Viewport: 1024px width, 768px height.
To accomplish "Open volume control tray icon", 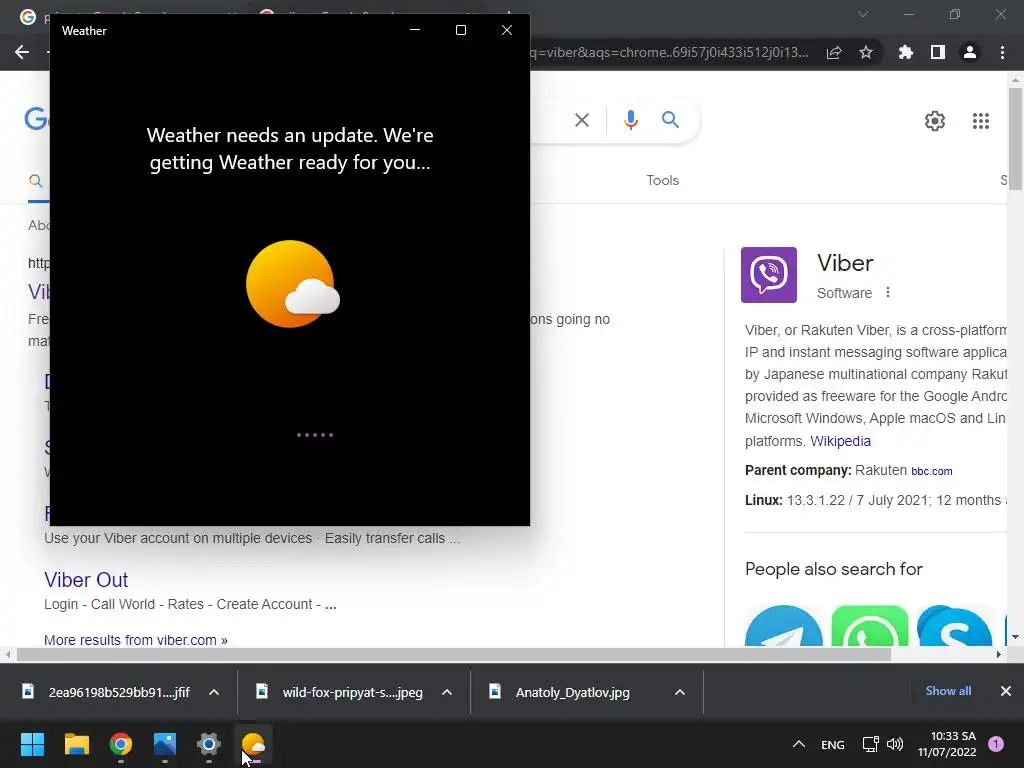I will pos(895,744).
